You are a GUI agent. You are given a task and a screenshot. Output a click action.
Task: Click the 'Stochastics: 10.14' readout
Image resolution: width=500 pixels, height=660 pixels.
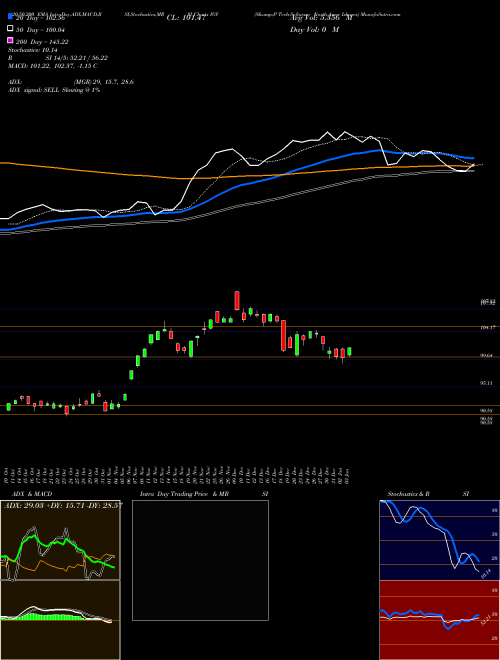pos(33,50)
